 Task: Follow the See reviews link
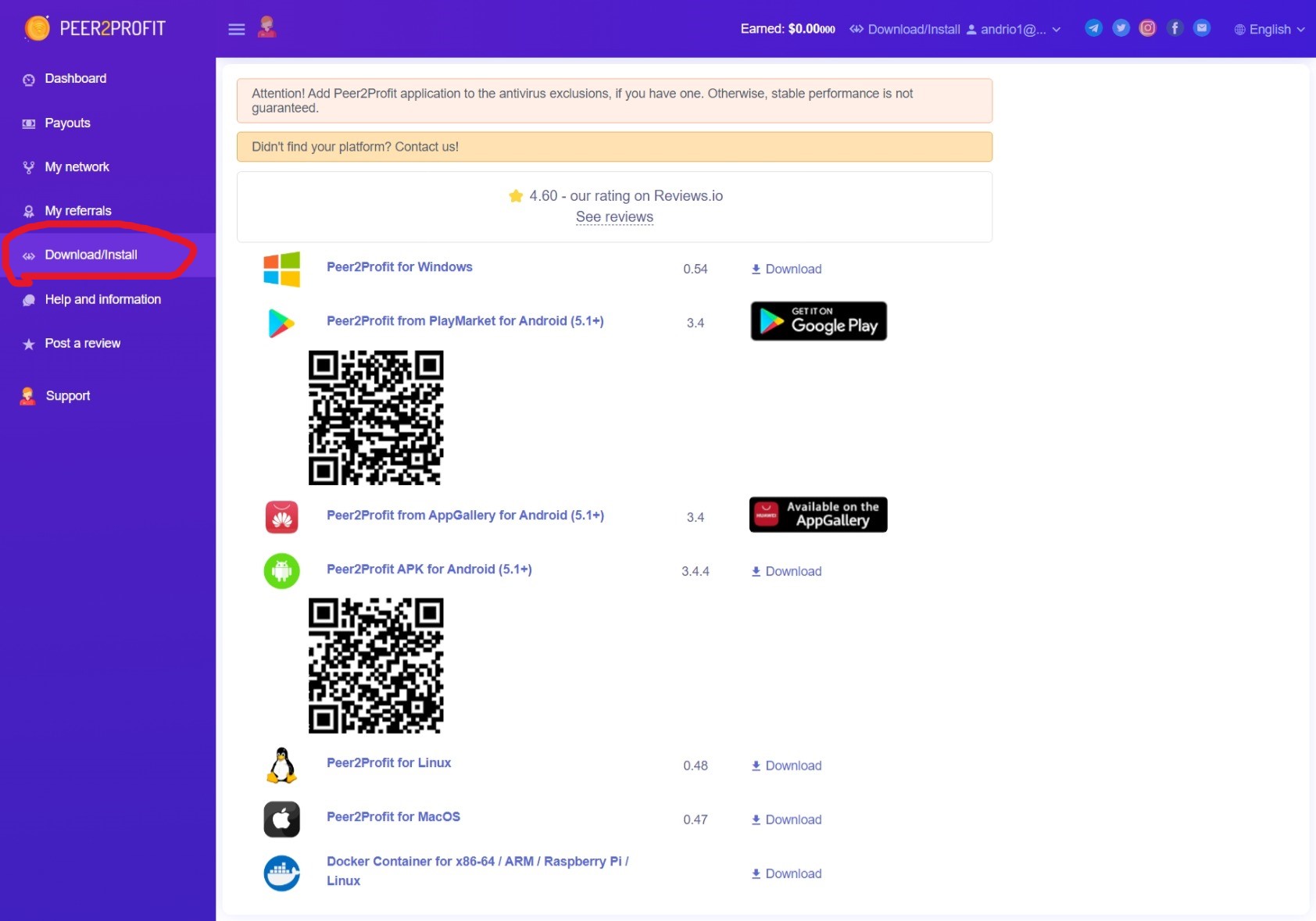coord(614,217)
